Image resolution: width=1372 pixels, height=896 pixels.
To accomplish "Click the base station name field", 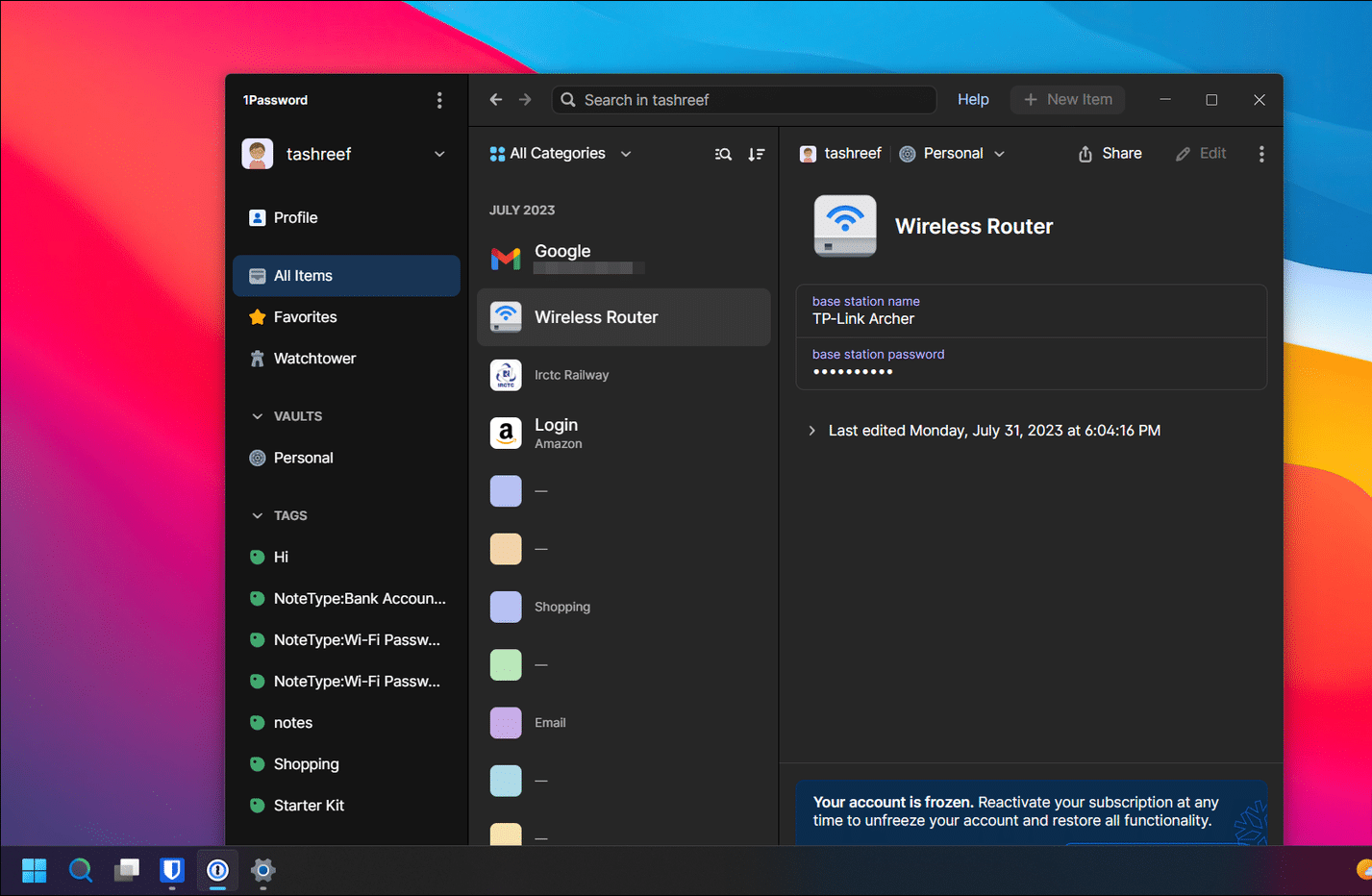I will [1031, 311].
